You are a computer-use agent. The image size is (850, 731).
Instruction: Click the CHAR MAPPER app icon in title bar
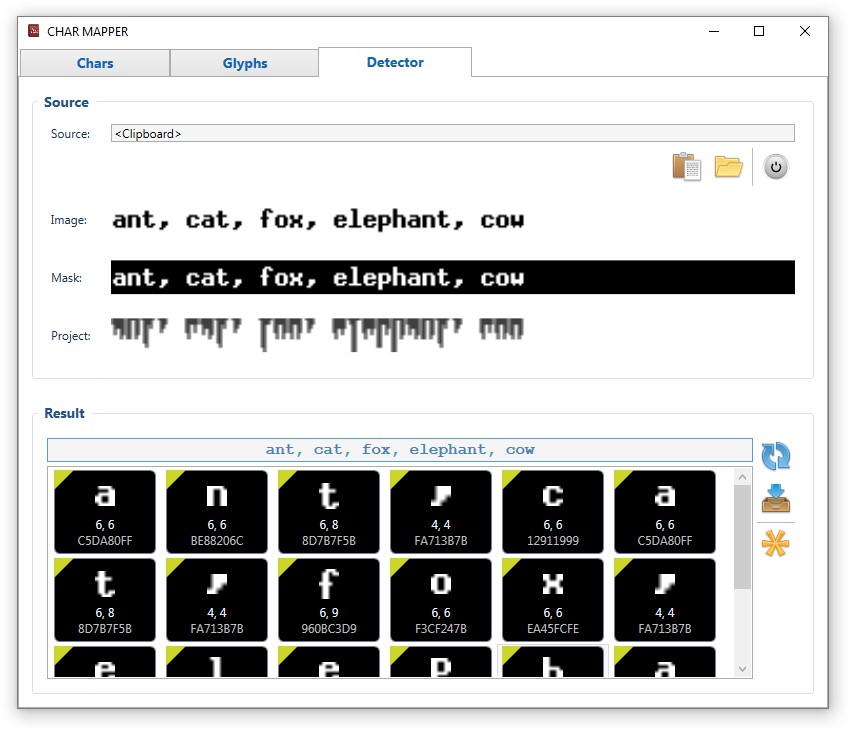pyautogui.click(x=34, y=30)
